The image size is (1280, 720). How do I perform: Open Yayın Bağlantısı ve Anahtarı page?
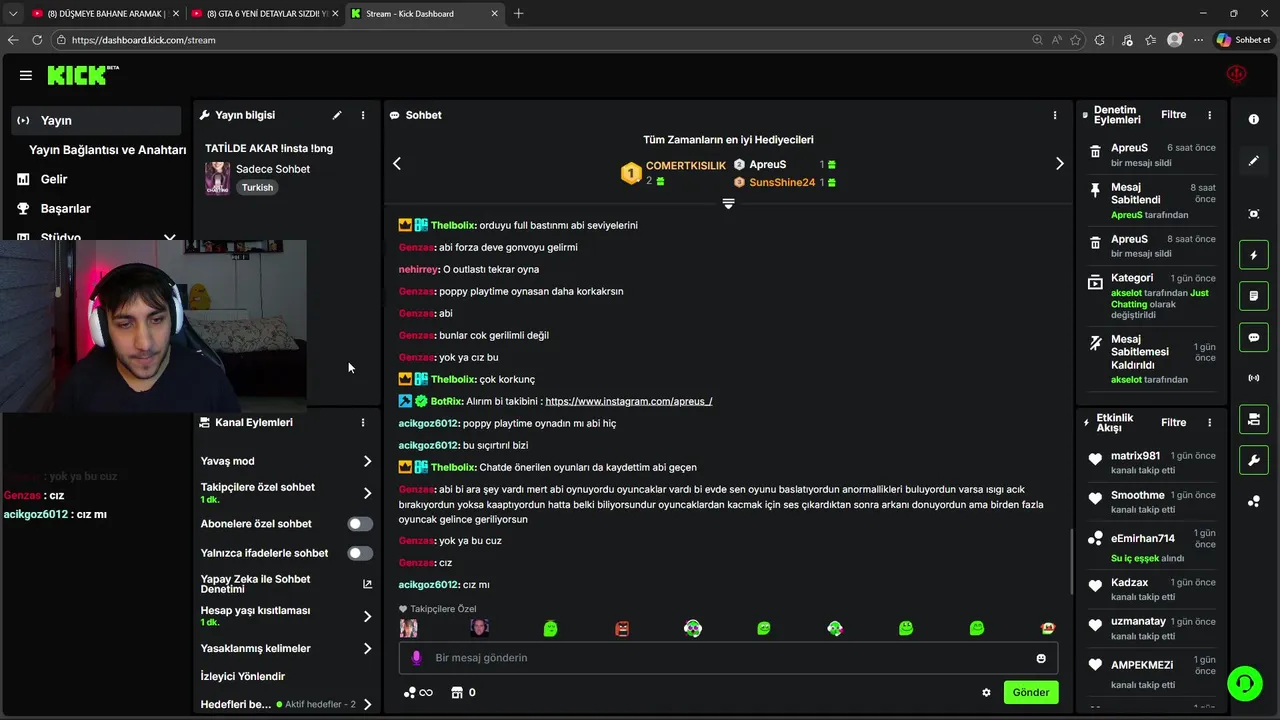107,150
